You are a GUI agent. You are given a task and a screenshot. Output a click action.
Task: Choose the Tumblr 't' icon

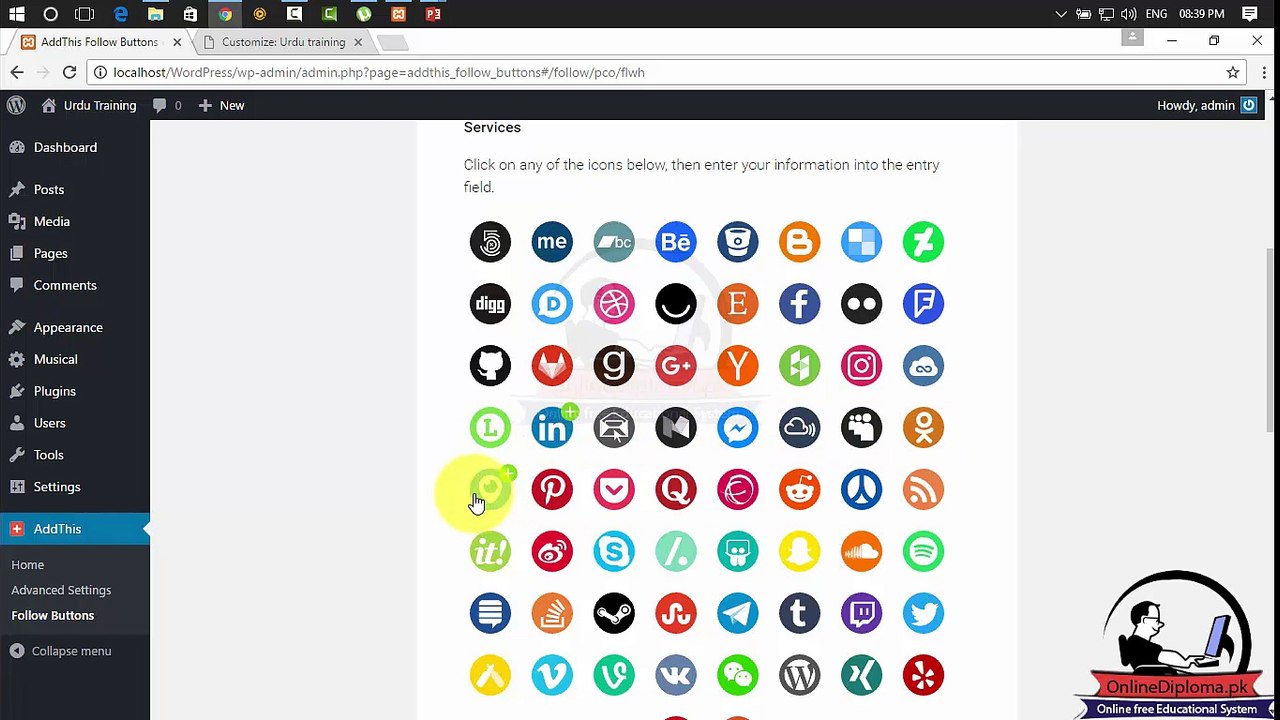click(800, 614)
